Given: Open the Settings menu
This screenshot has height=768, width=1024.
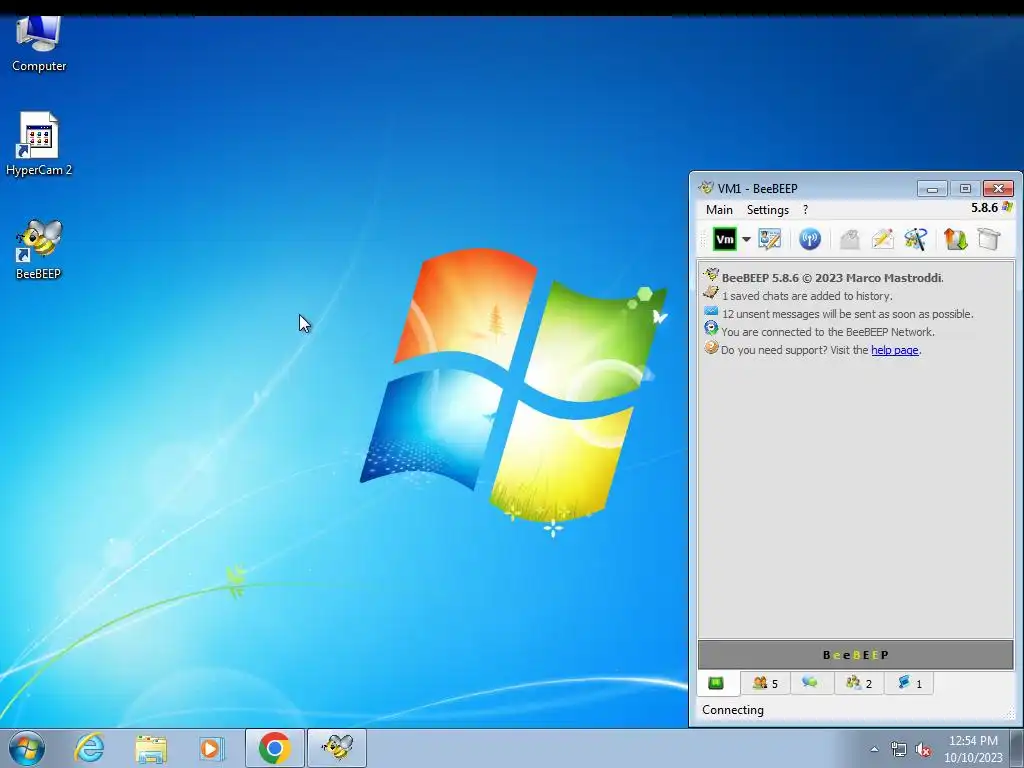Looking at the screenshot, I should tap(768, 210).
